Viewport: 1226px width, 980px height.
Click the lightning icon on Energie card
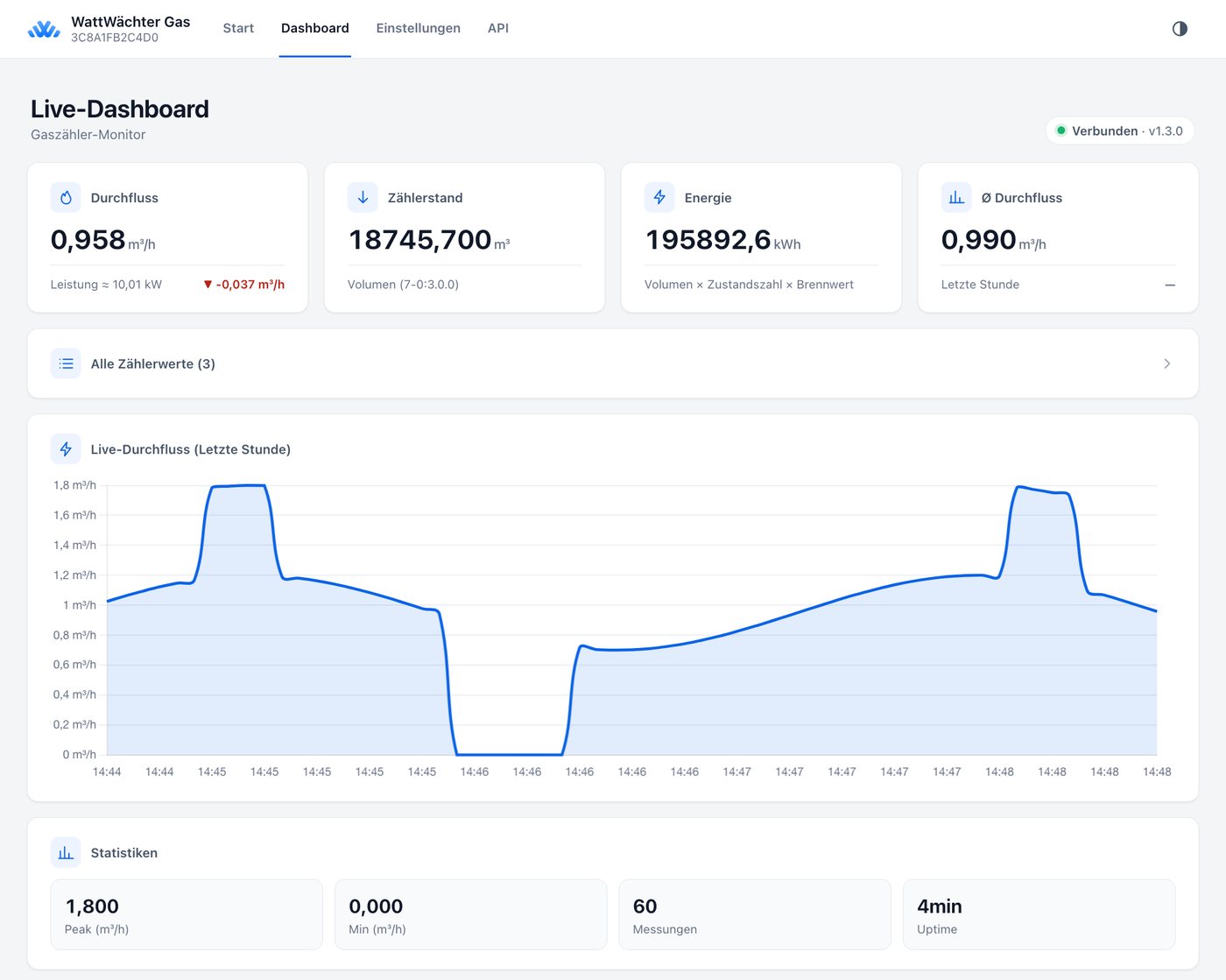tap(659, 198)
